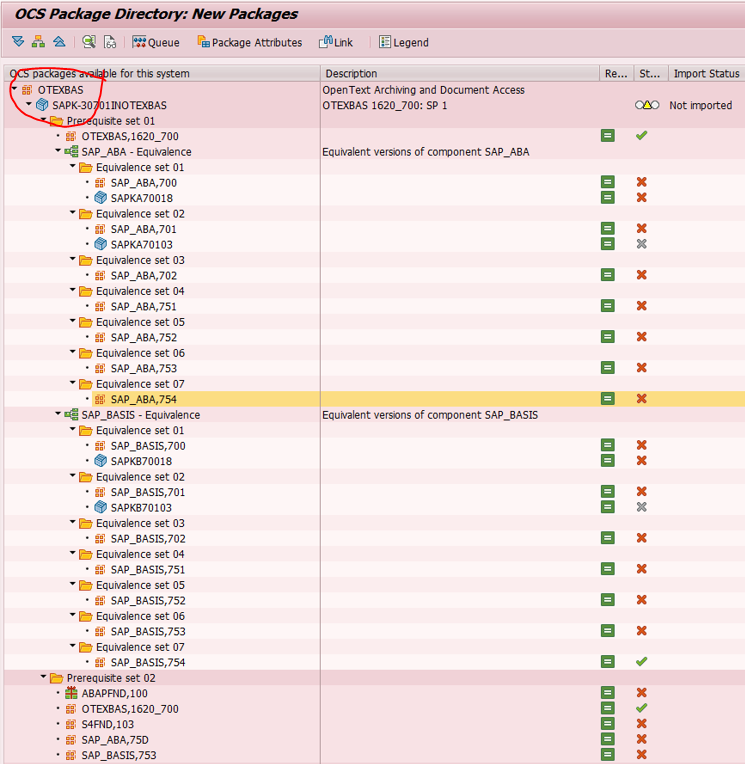Select the Description column header
This screenshot has height=764, width=745.
[459, 74]
